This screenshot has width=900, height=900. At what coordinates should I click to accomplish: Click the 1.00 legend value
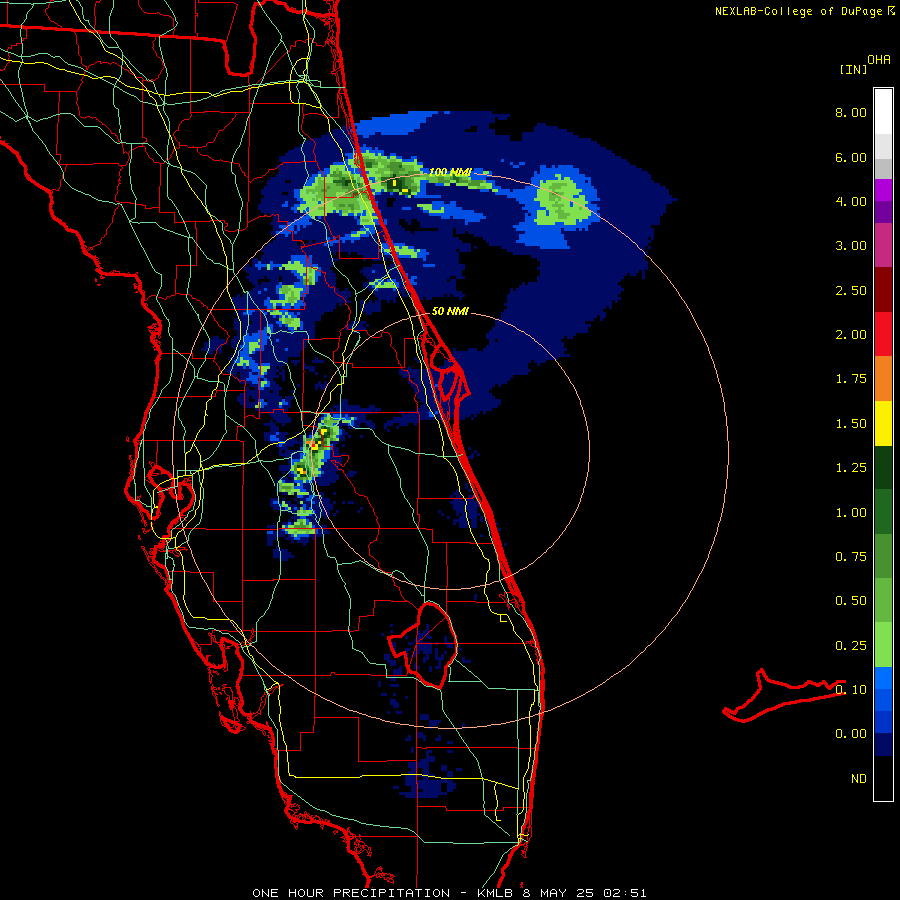[x=851, y=513]
